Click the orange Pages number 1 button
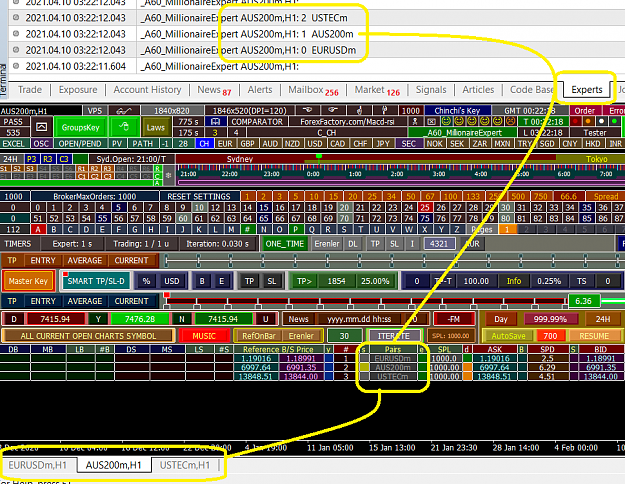Screen dimensions: 625x484 507,229
